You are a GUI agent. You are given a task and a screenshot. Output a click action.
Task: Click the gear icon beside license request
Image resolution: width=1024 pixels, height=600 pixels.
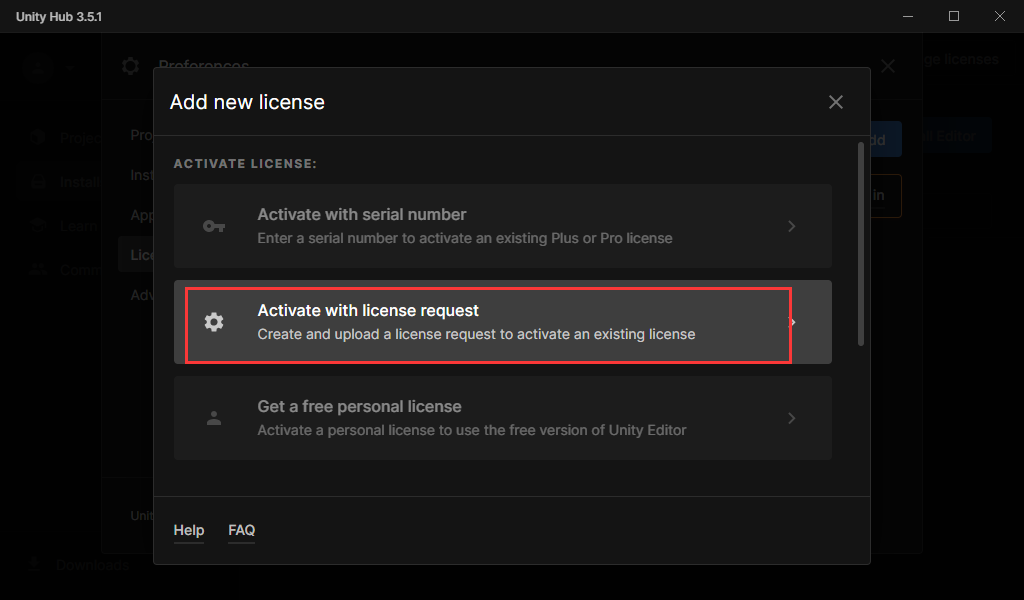click(213, 322)
